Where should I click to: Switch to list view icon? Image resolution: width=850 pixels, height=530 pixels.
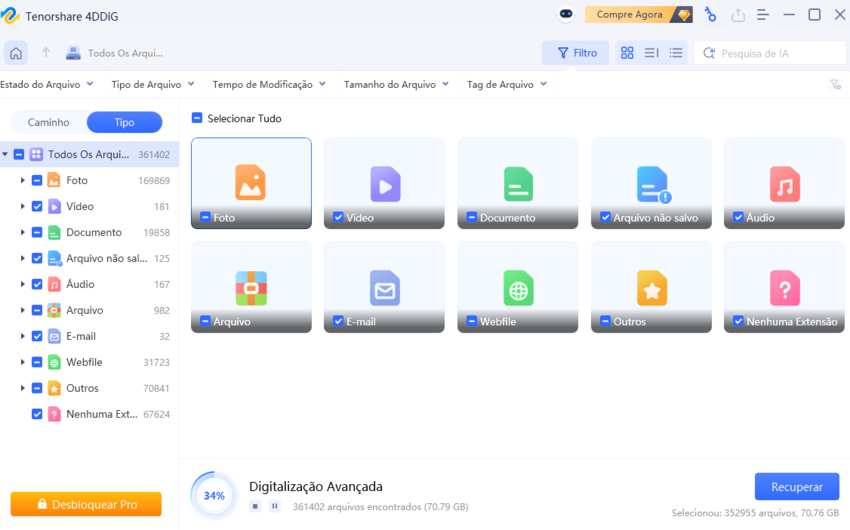676,53
